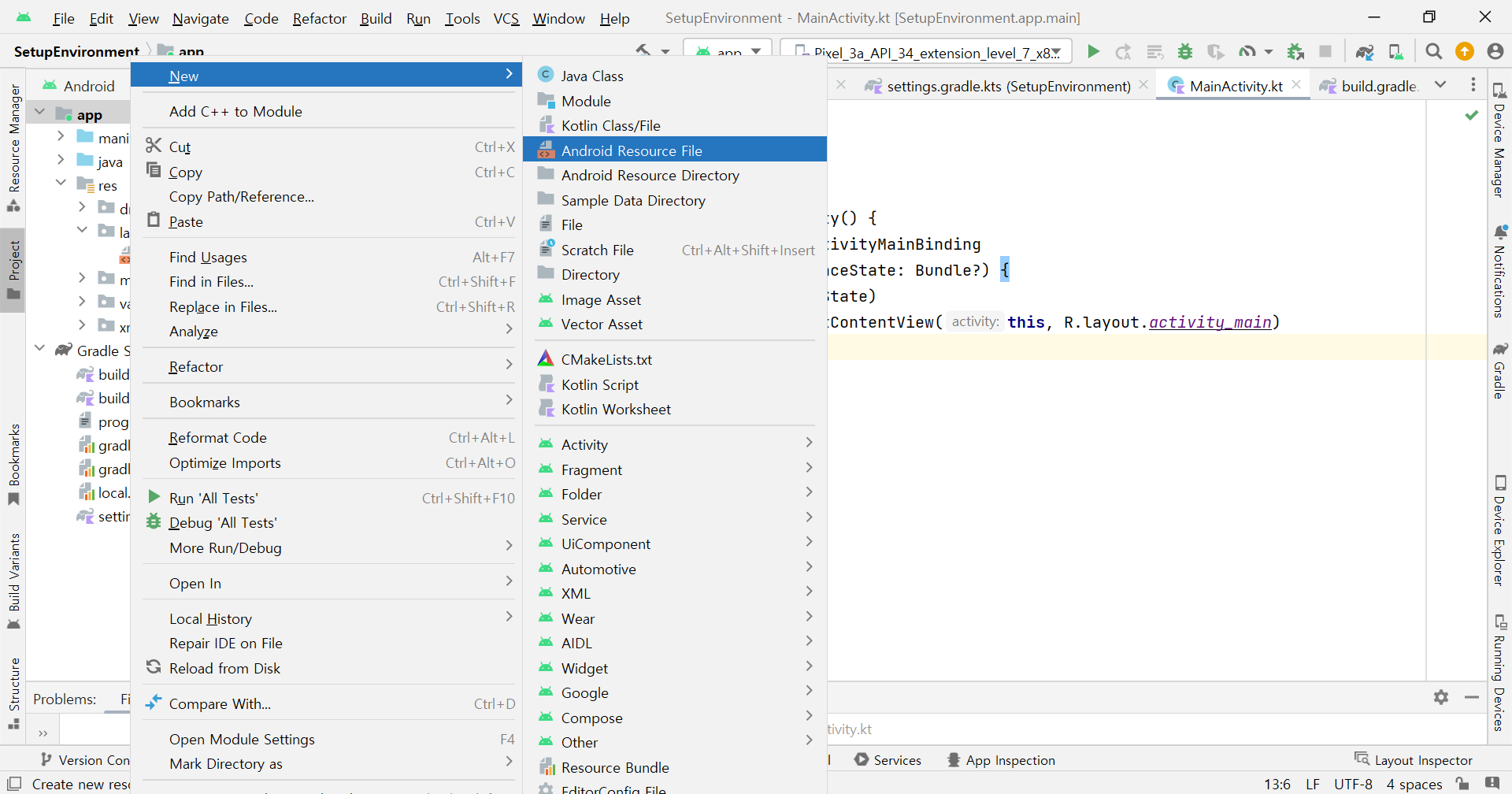Choose Android Resource File in submenu

coord(675,150)
